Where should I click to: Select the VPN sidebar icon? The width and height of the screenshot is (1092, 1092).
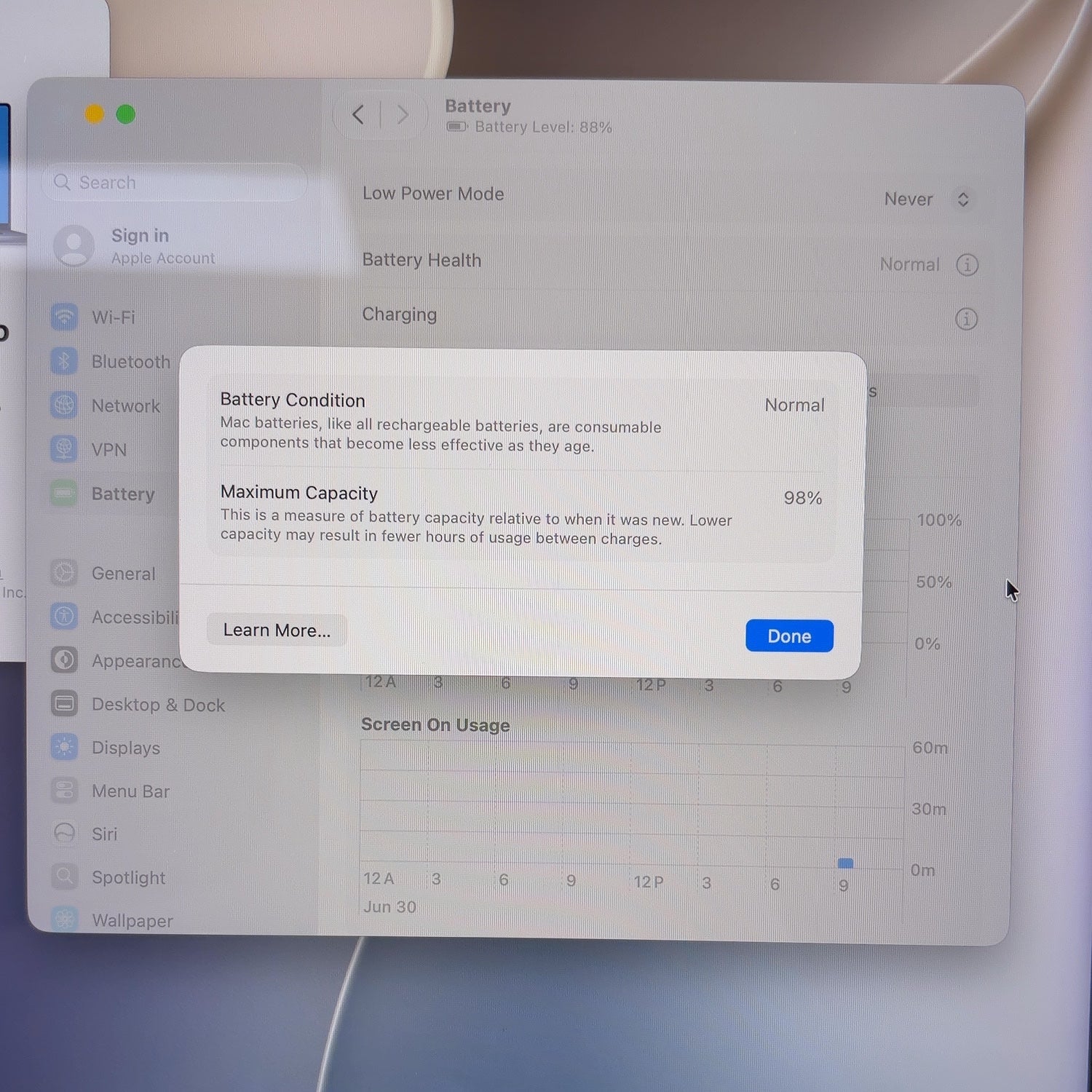click(64, 449)
